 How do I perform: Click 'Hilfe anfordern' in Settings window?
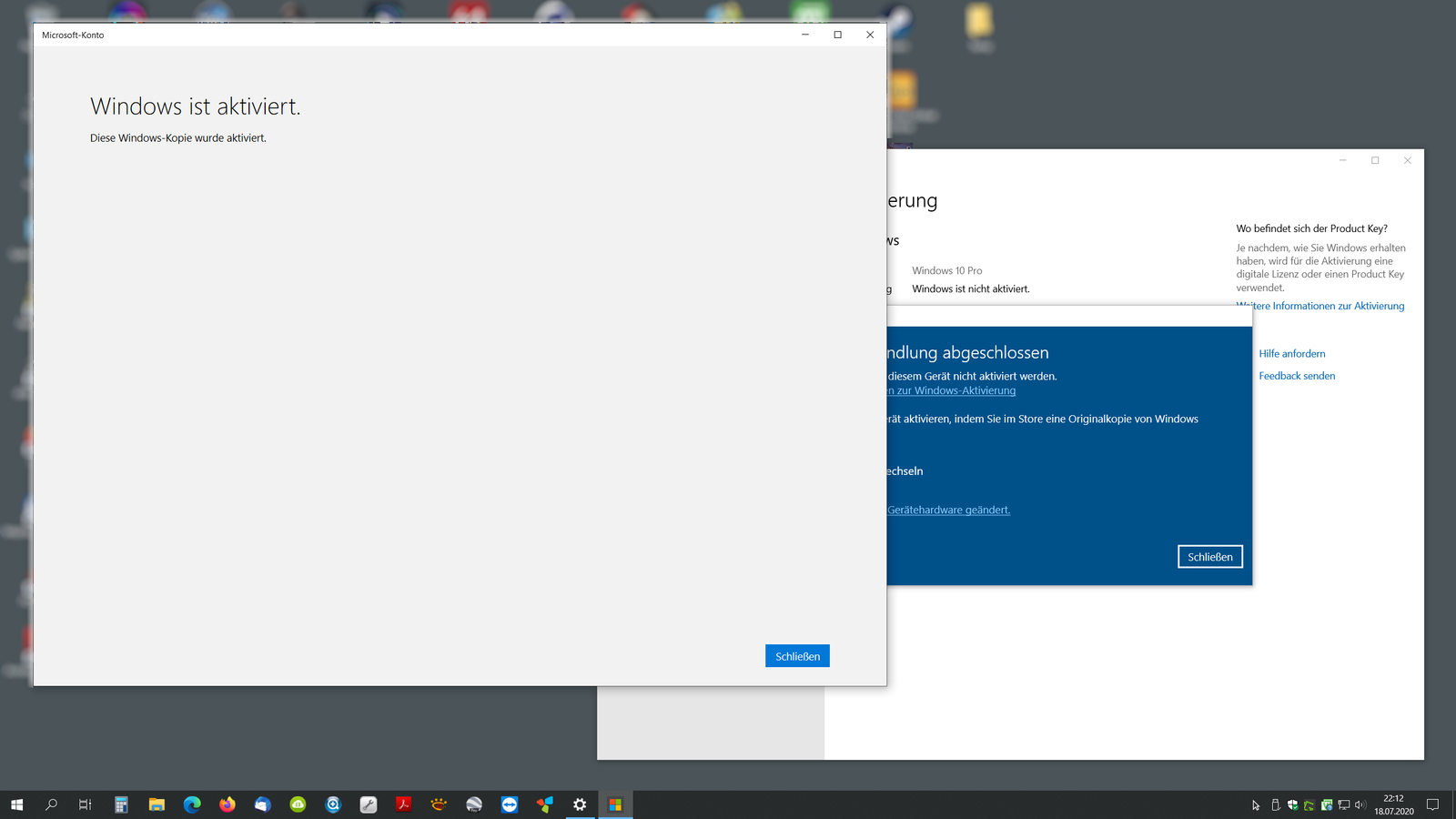[x=1292, y=354]
